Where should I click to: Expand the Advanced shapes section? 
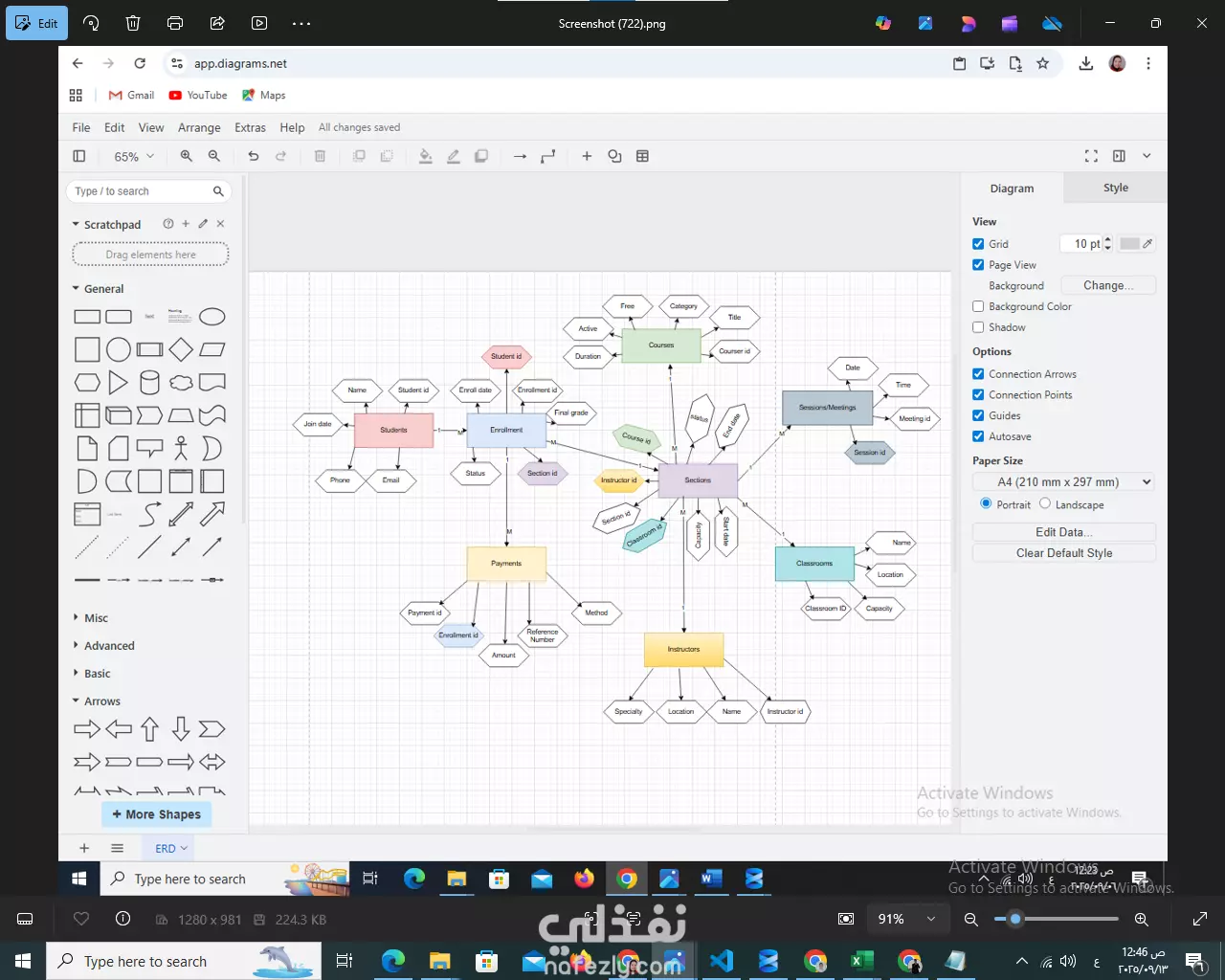pos(76,645)
